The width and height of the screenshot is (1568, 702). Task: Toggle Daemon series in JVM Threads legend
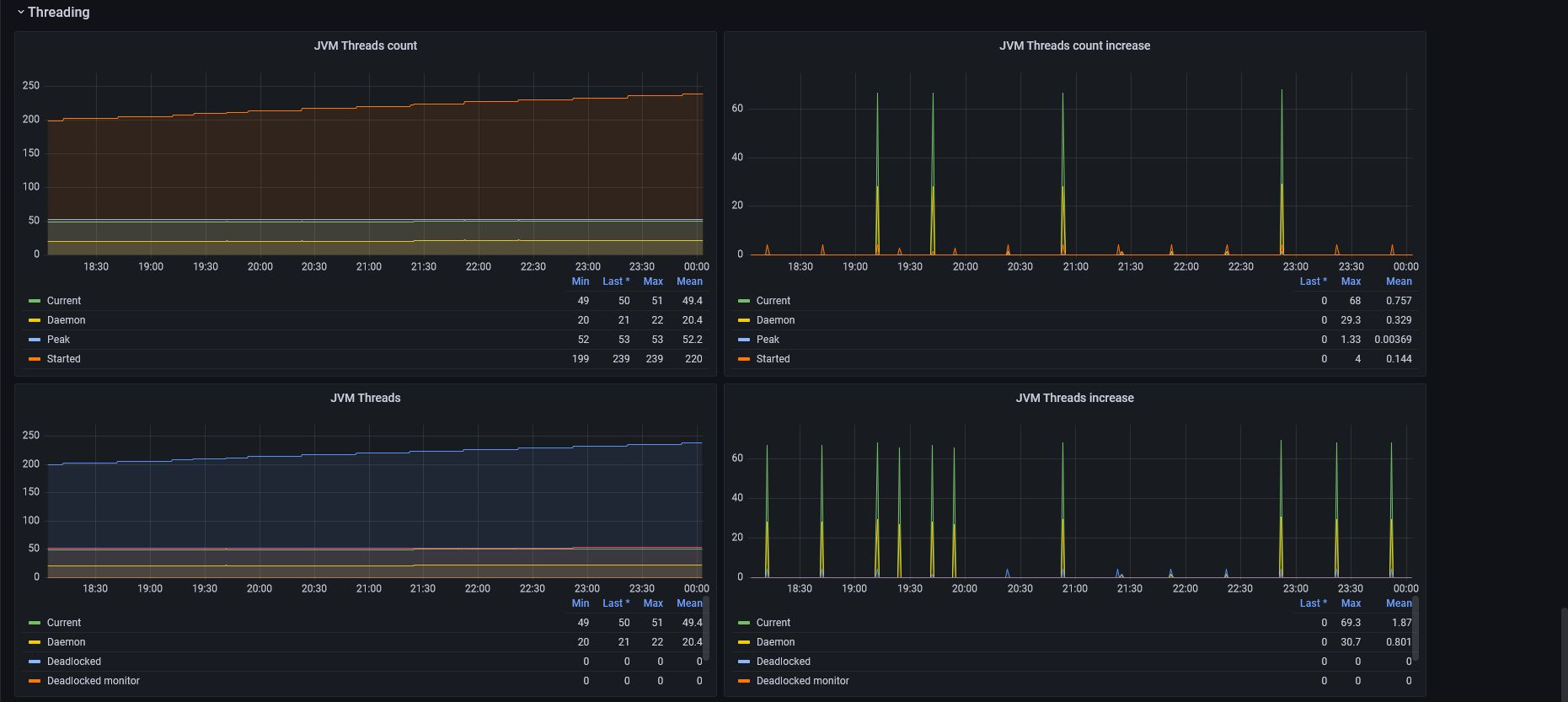coord(66,642)
